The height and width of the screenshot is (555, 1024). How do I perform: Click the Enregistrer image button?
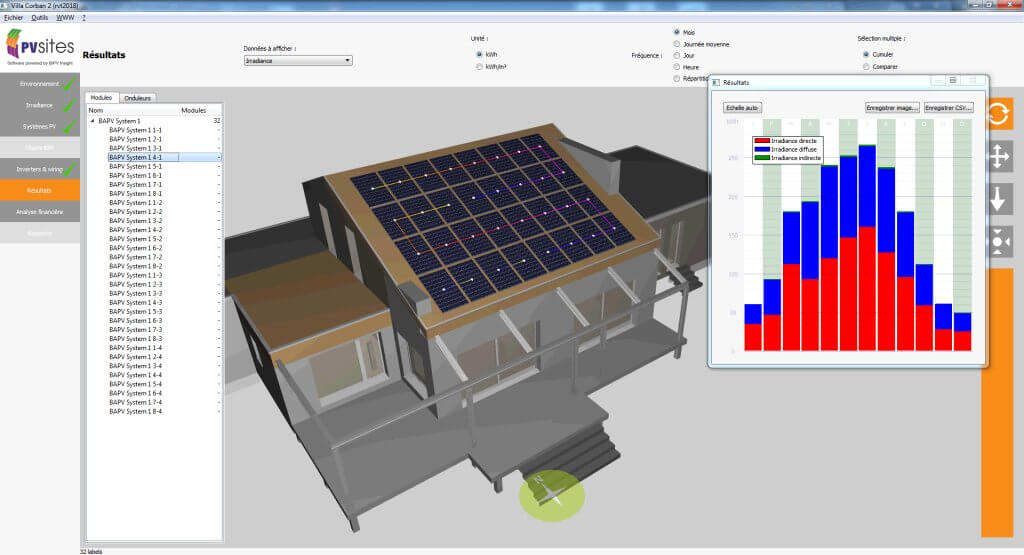point(892,107)
